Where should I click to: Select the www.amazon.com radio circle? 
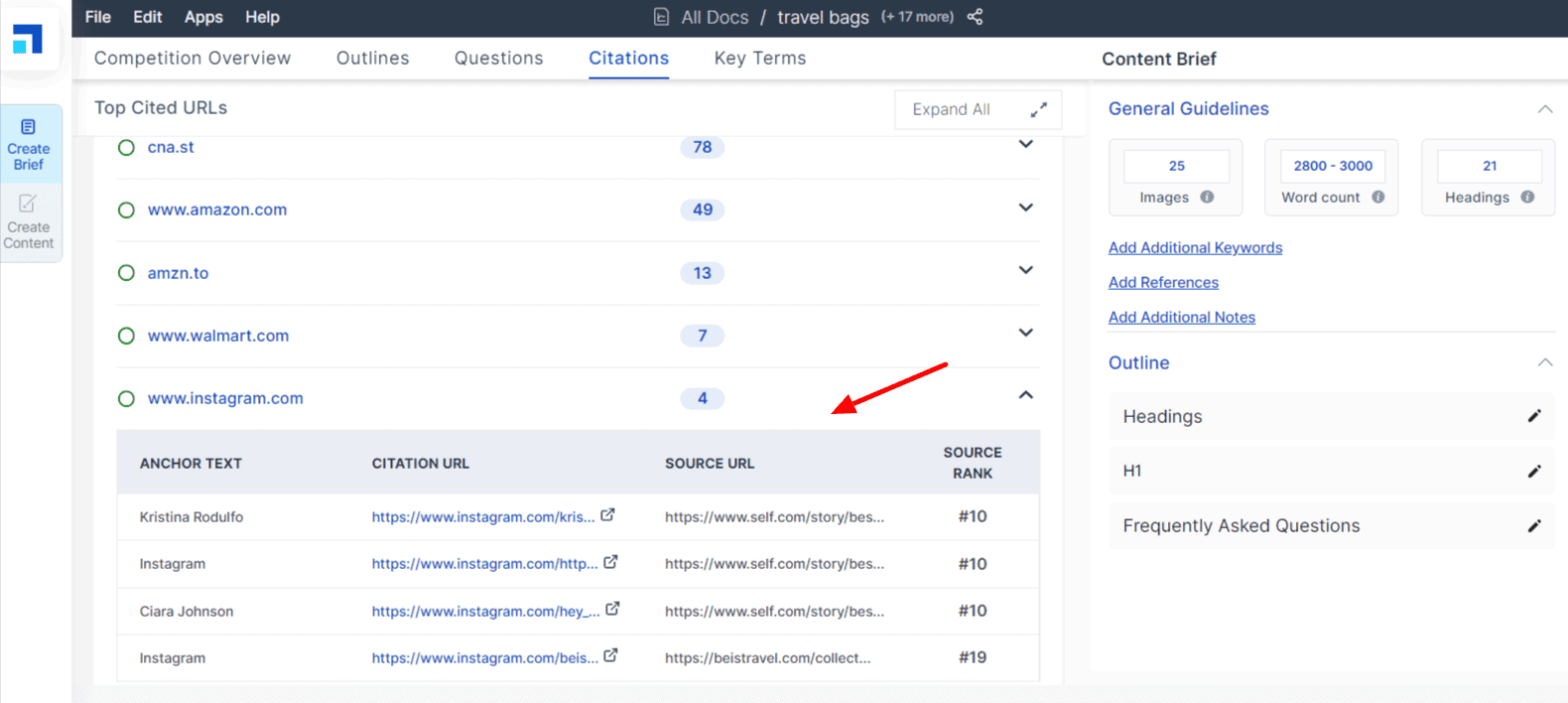tap(126, 210)
